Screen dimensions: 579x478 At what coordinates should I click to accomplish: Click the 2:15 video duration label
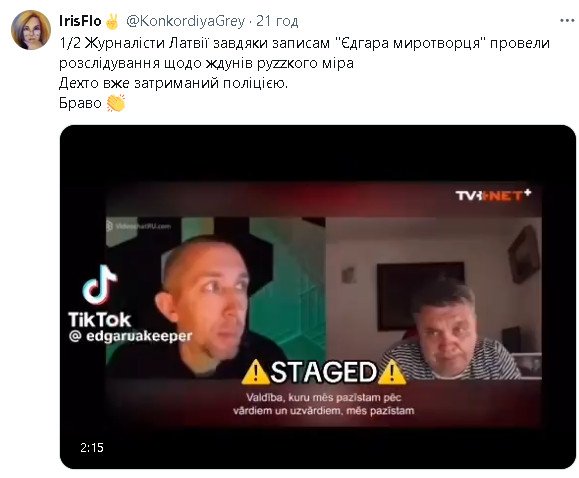[92, 448]
